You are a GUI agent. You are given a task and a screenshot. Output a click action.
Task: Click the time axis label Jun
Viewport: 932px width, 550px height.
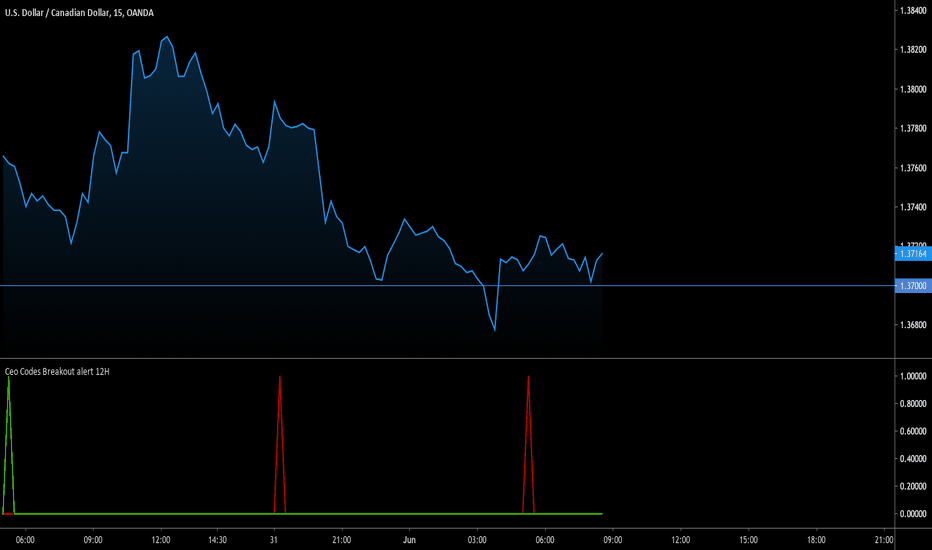pyautogui.click(x=409, y=540)
